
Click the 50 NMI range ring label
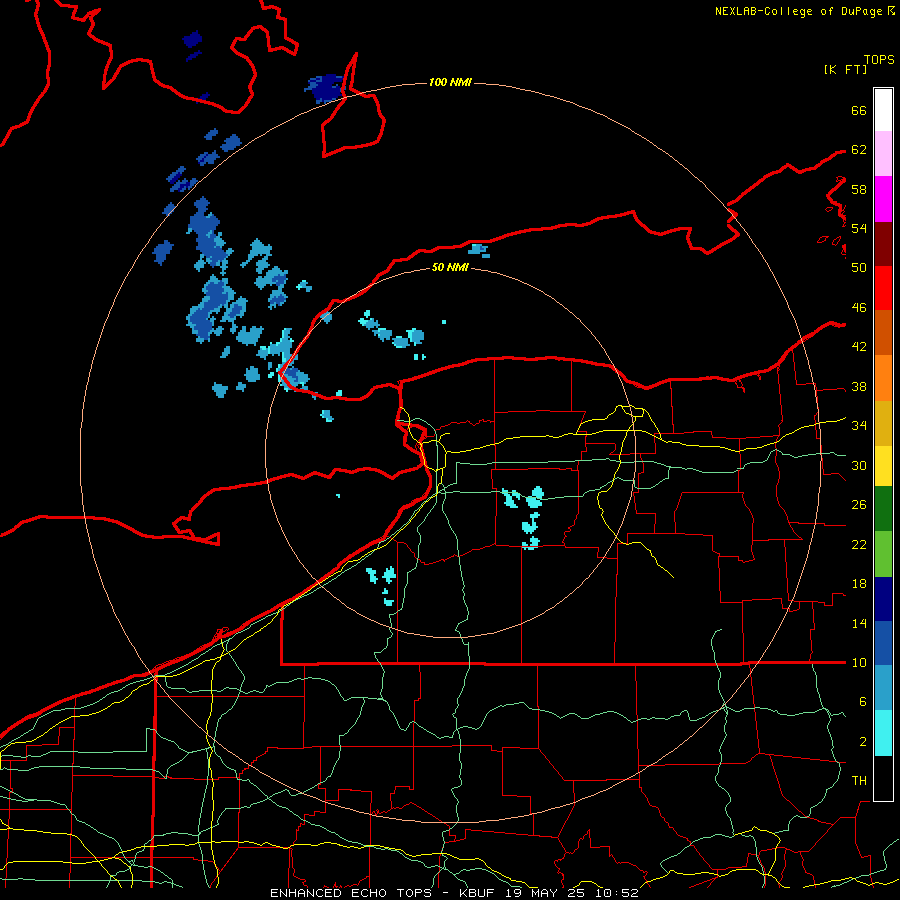[x=450, y=267]
